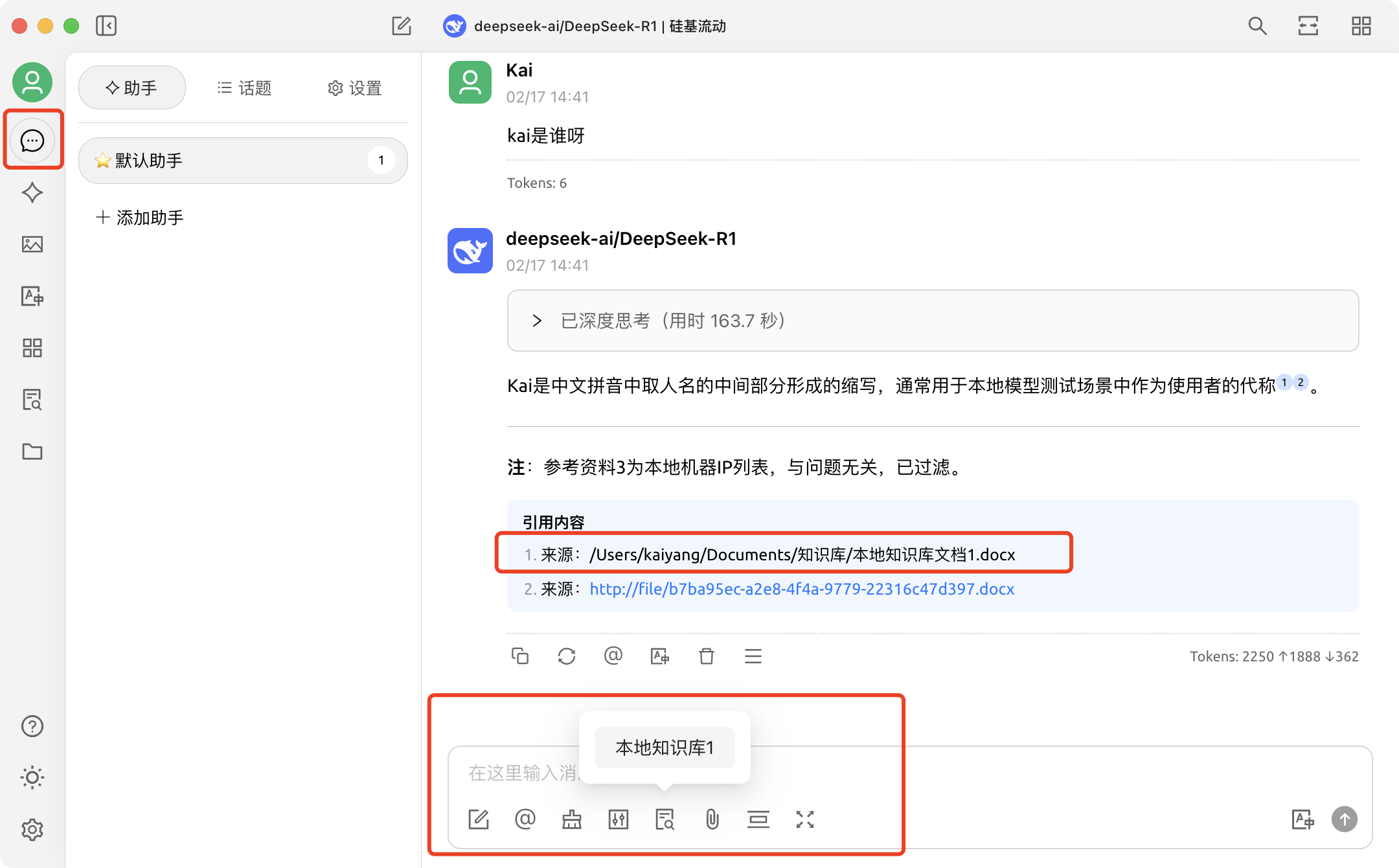This screenshot has height=868, width=1399.
Task: Click the translate icon in left sidebar
Action: [x=32, y=296]
